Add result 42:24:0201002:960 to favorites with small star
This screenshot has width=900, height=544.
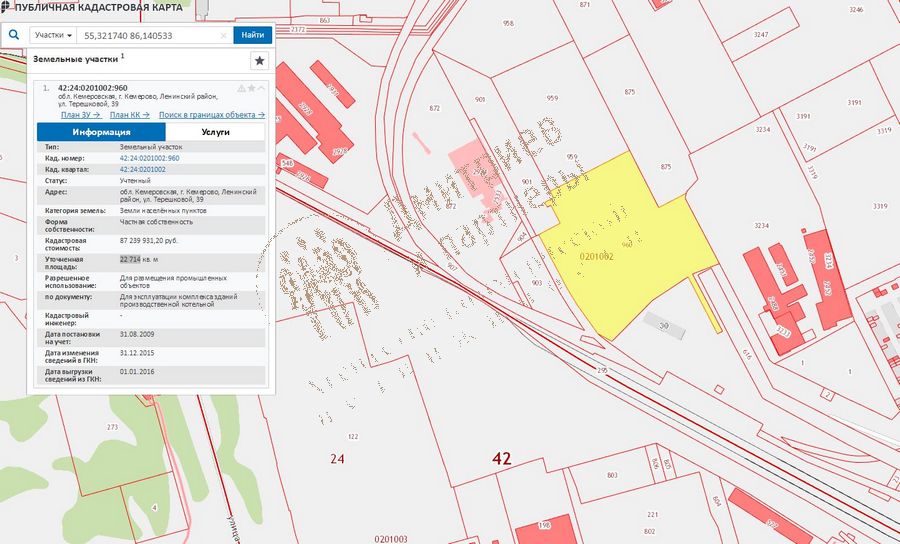click(251, 88)
